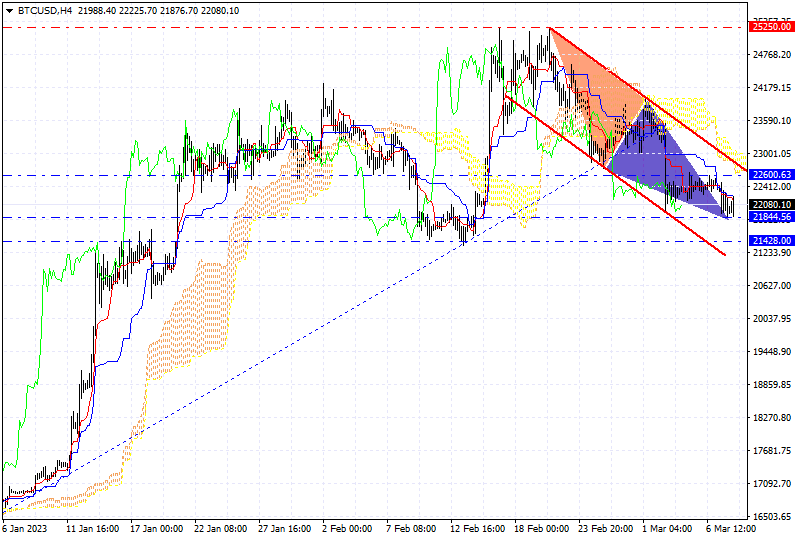798x540 pixels.
Task: Click the 11 Jan 16:00 time label
Action: (93, 529)
